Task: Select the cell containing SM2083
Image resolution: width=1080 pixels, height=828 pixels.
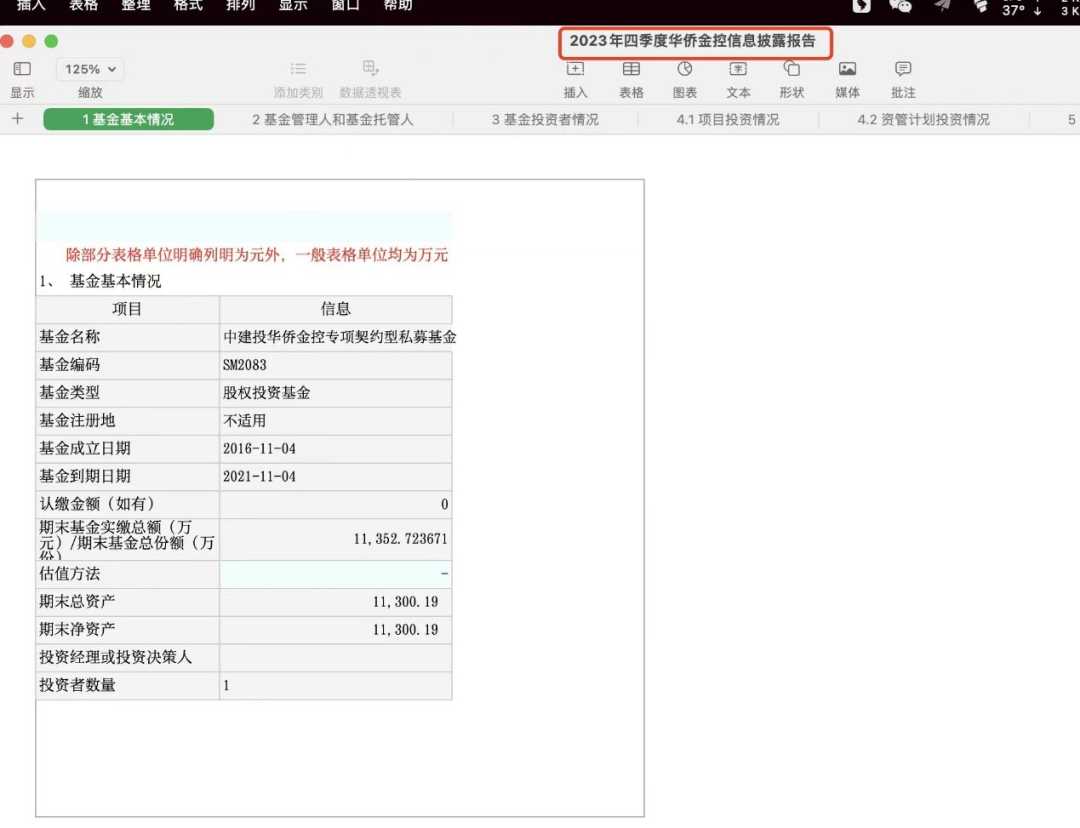Action: pos(335,365)
